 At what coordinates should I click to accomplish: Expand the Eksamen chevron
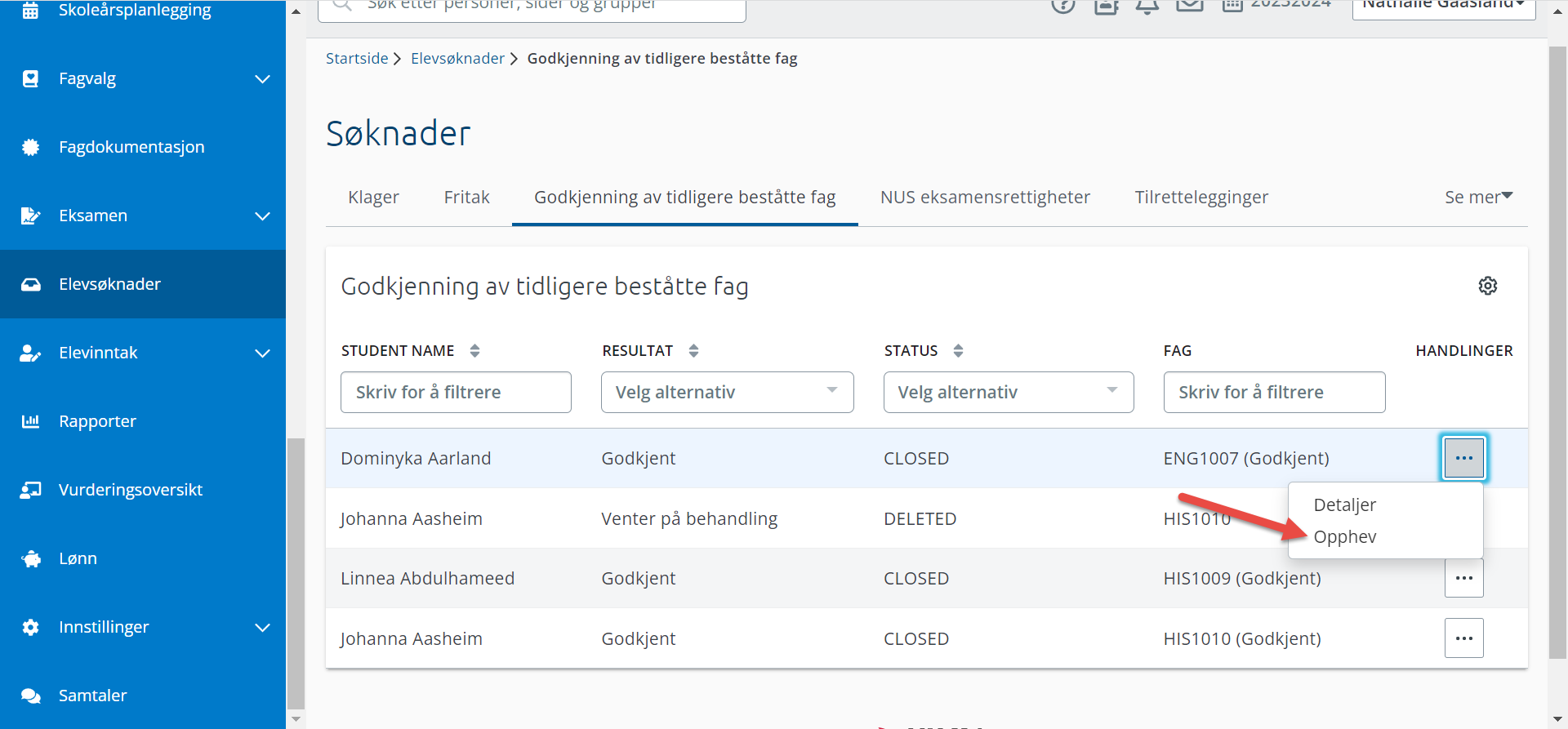pos(262,216)
